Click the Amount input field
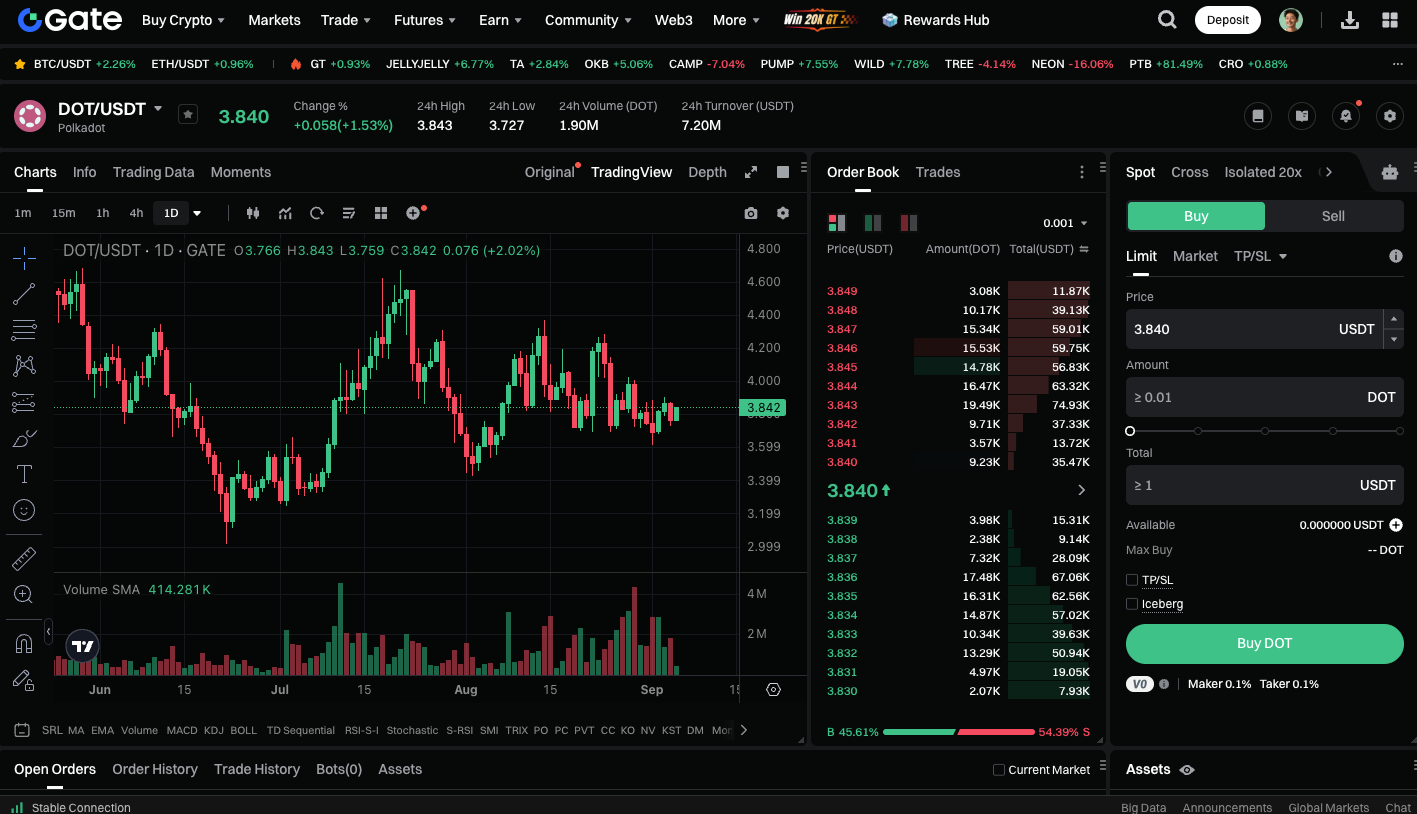The height and width of the screenshot is (814, 1417). click(x=1264, y=397)
